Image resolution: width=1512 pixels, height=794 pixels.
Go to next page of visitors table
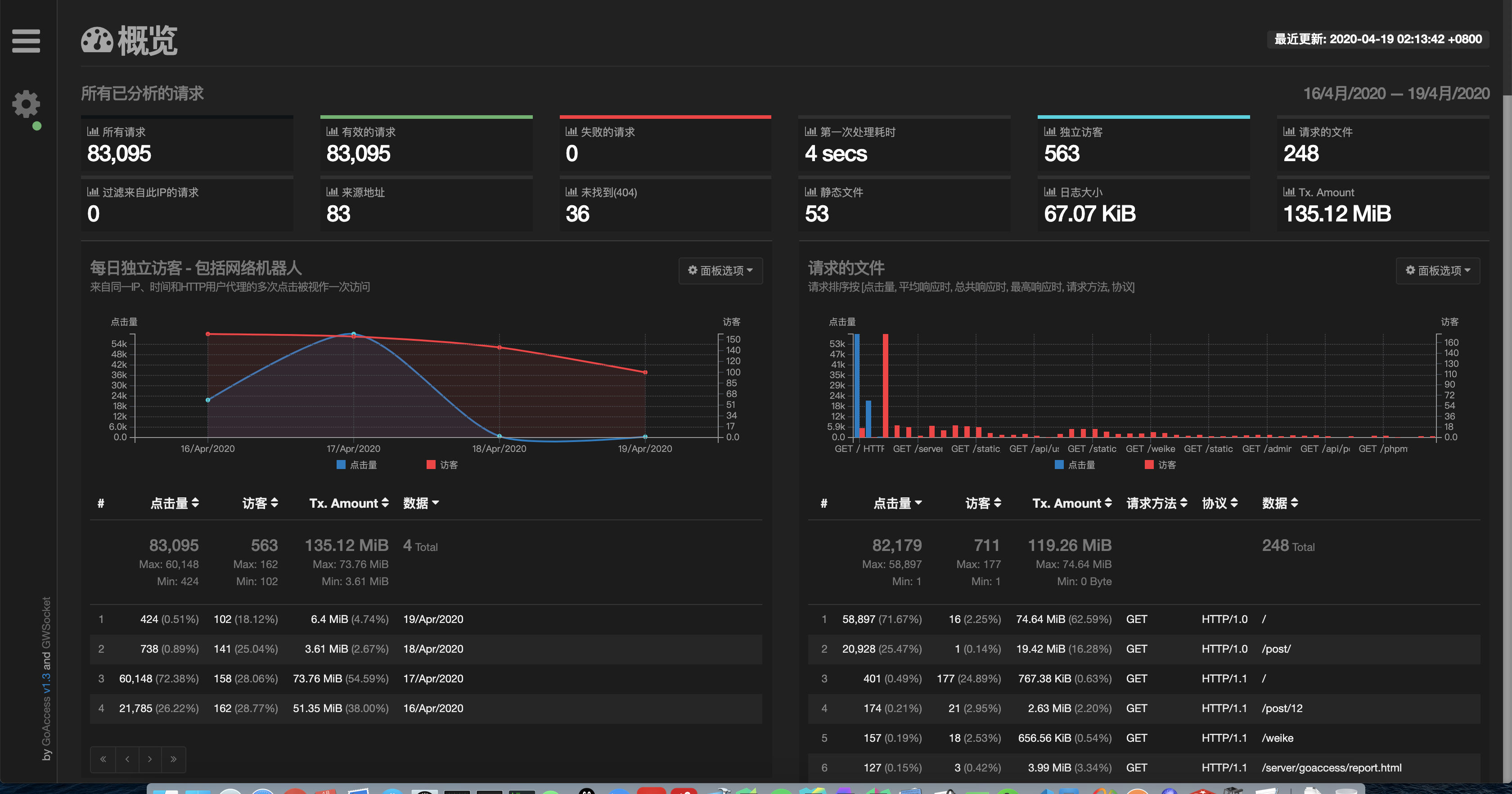(150, 759)
